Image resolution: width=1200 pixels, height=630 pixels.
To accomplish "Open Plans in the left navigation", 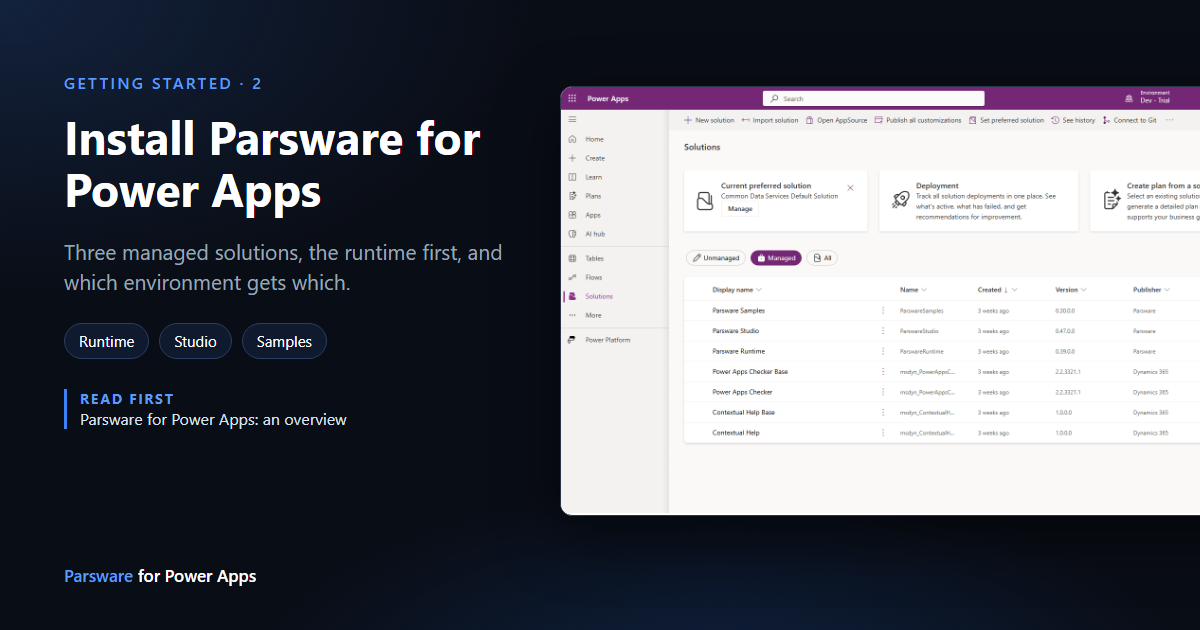I will pyautogui.click(x=586, y=196).
